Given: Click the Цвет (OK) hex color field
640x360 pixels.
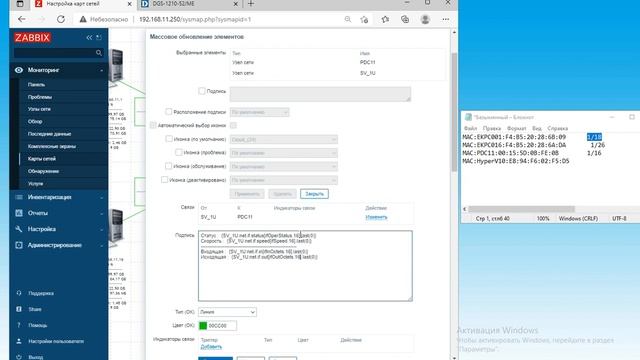Looking at the screenshot, I should 222,326.
